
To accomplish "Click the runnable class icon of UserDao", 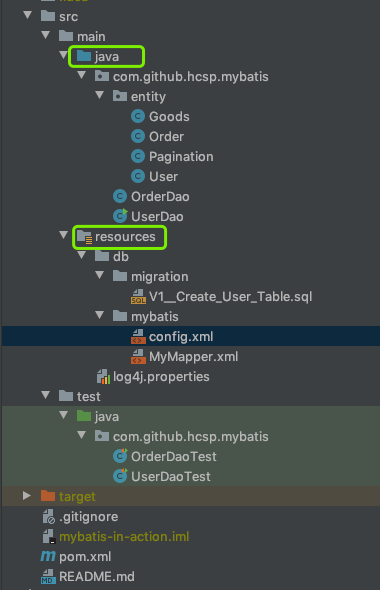I will (x=120, y=216).
